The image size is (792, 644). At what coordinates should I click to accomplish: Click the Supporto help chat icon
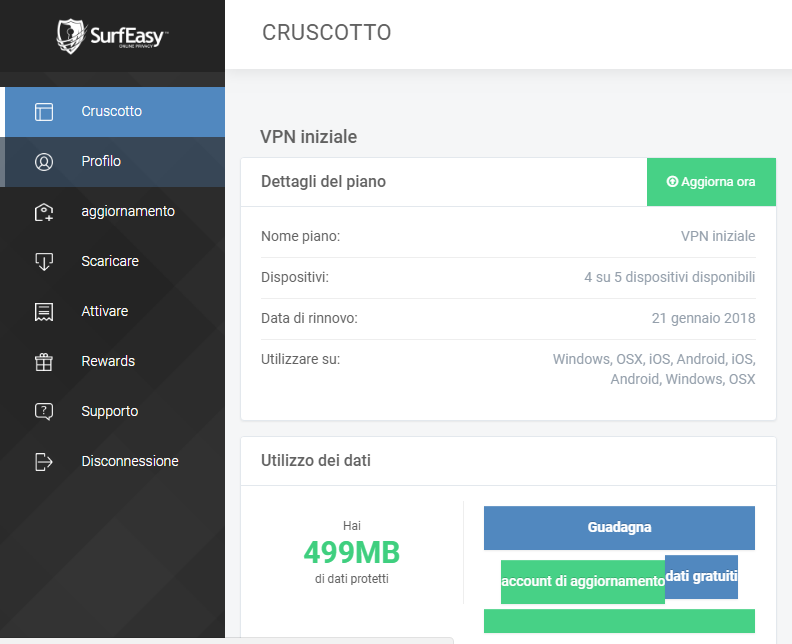click(44, 412)
